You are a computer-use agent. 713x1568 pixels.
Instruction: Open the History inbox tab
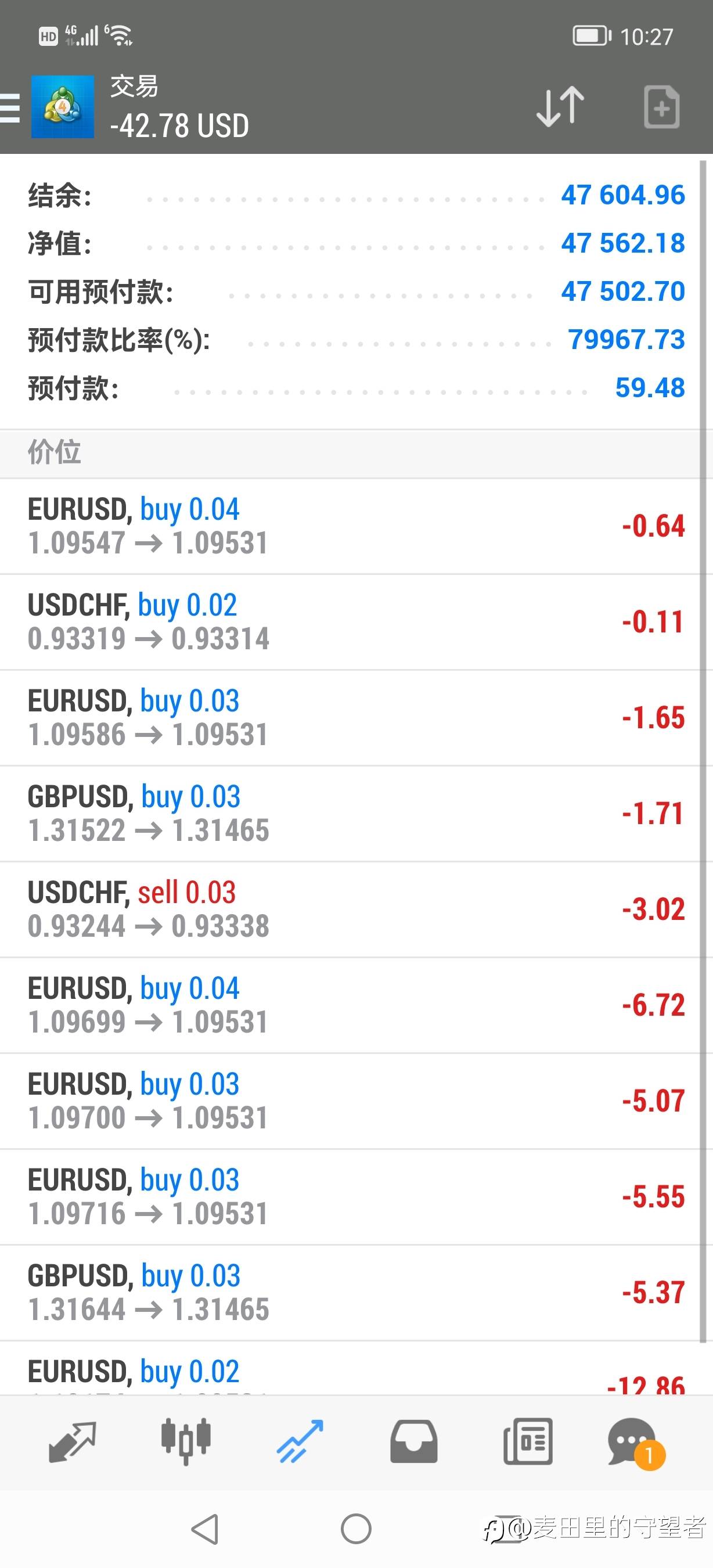click(413, 1441)
